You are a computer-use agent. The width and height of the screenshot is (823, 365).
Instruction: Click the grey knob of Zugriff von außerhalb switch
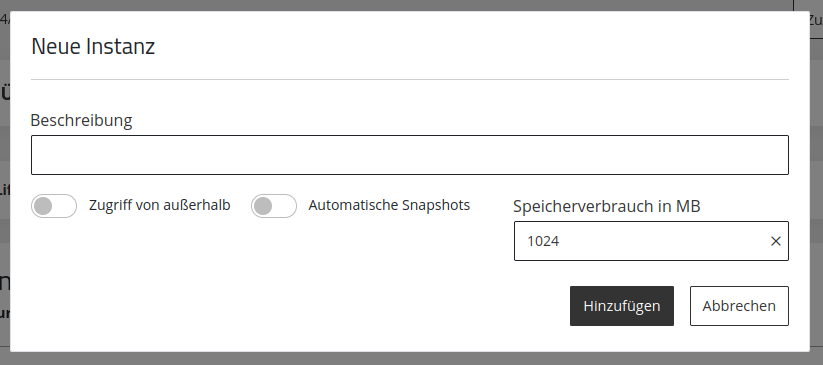tap(43, 206)
